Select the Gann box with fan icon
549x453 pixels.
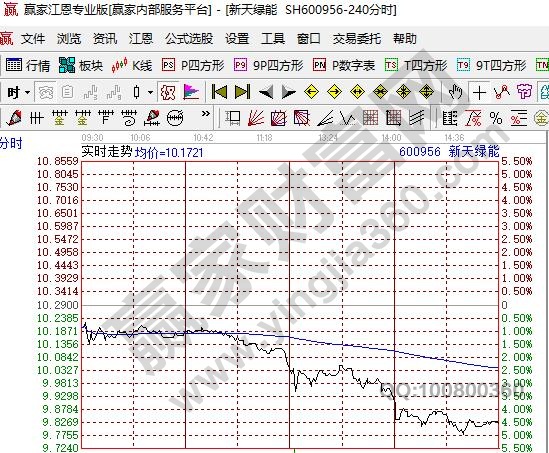pyautogui.click(x=279, y=118)
